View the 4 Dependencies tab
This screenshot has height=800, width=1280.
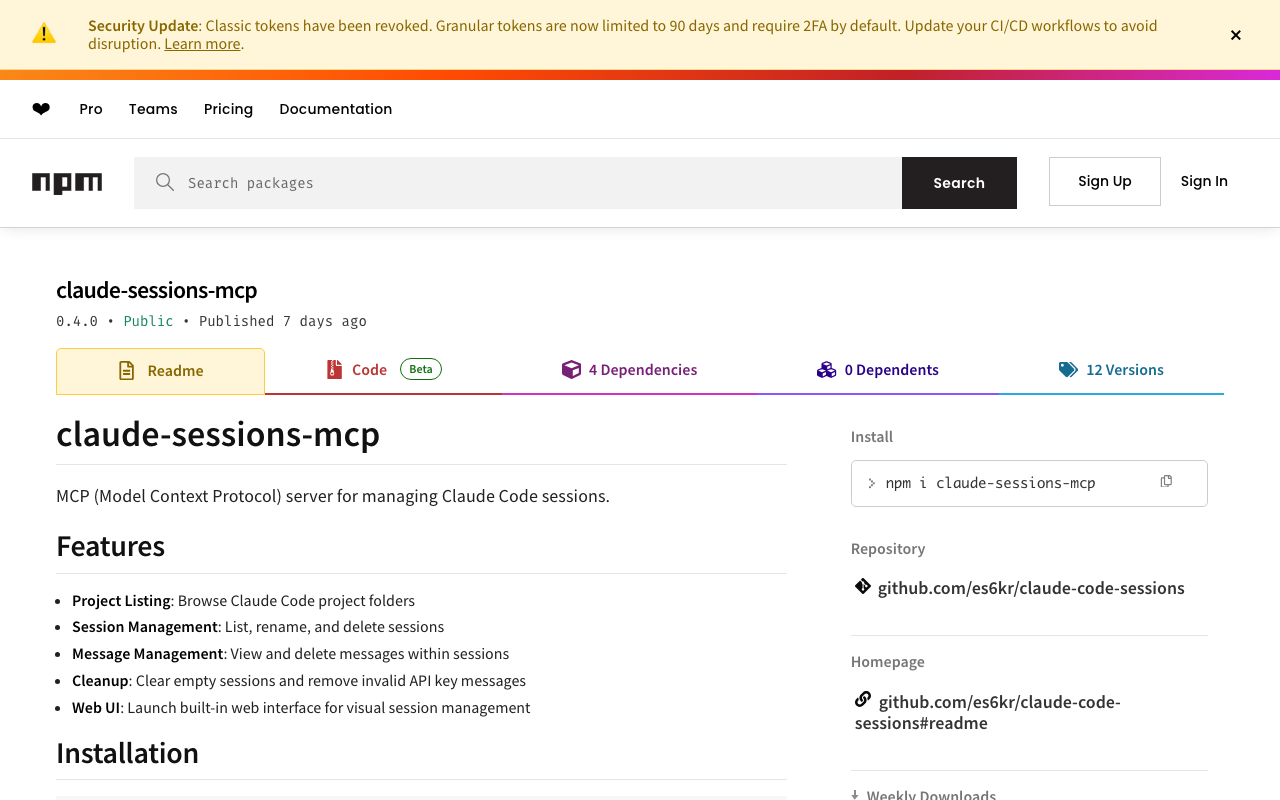coord(629,370)
